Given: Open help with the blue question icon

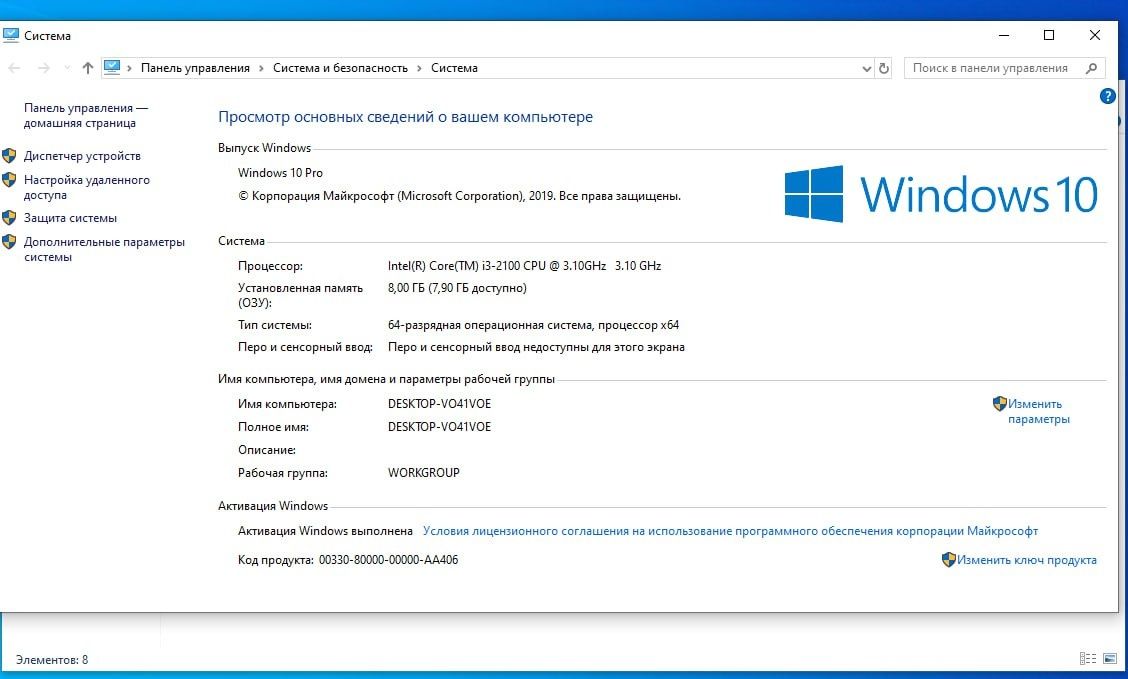Looking at the screenshot, I should coord(1108,96).
